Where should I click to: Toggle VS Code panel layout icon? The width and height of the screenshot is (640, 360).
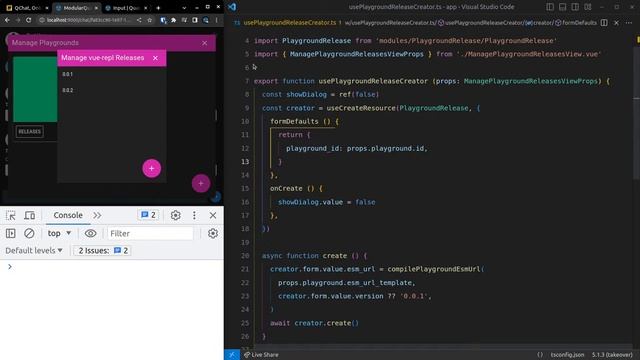pos(562,7)
